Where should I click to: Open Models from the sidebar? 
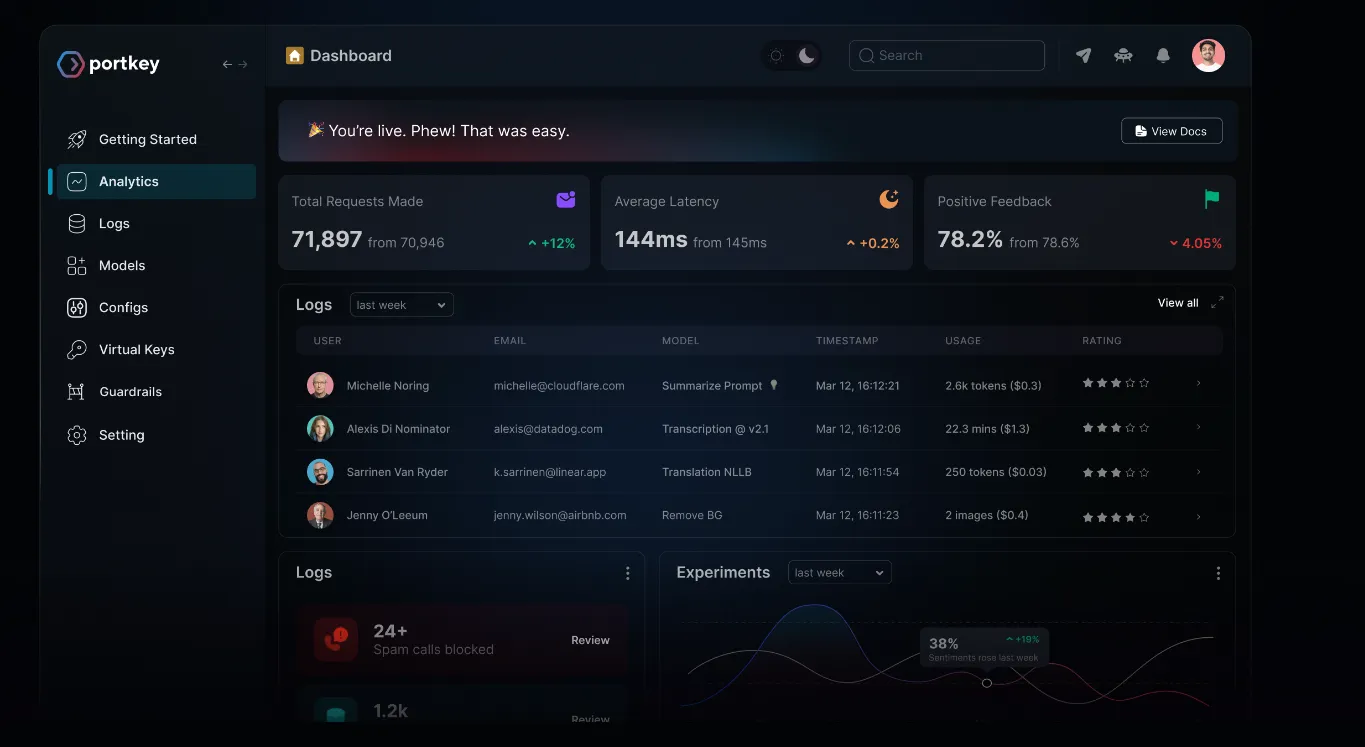click(x=122, y=265)
